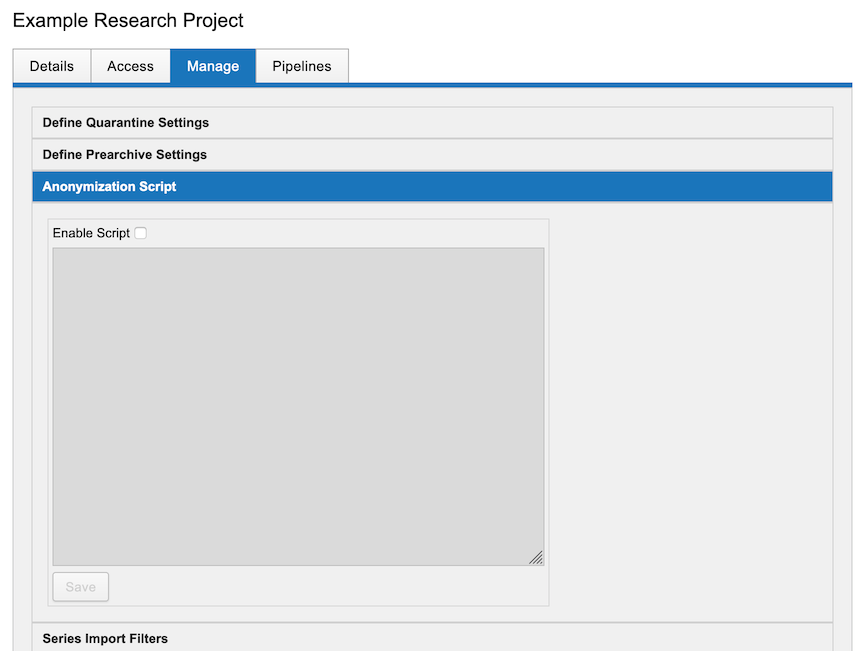Image resolution: width=864 pixels, height=651 pixels.
Task: Click the text area resize handle
Action: [x=536, y=558]
